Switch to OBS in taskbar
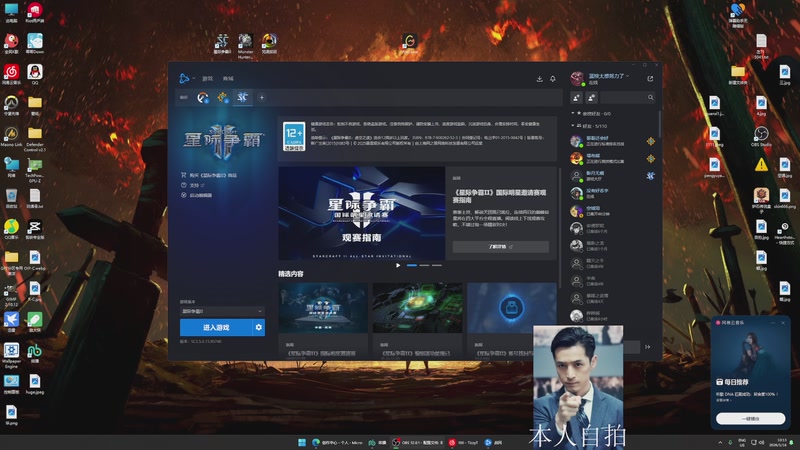The height and width of the screenshot is (450, 800). [x=417, y=442]
